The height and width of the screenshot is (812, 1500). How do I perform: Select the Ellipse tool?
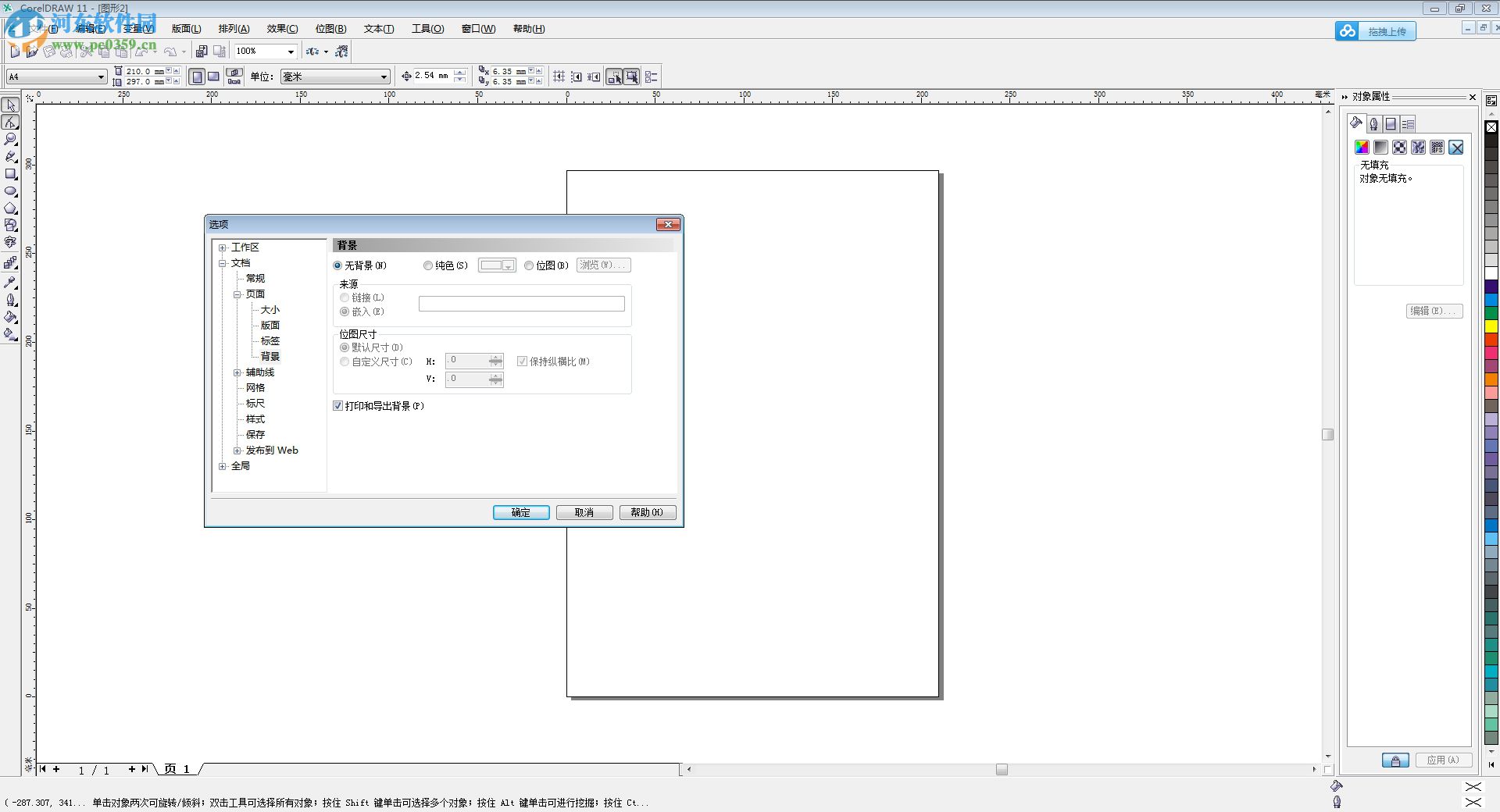[x=11, y=191]
